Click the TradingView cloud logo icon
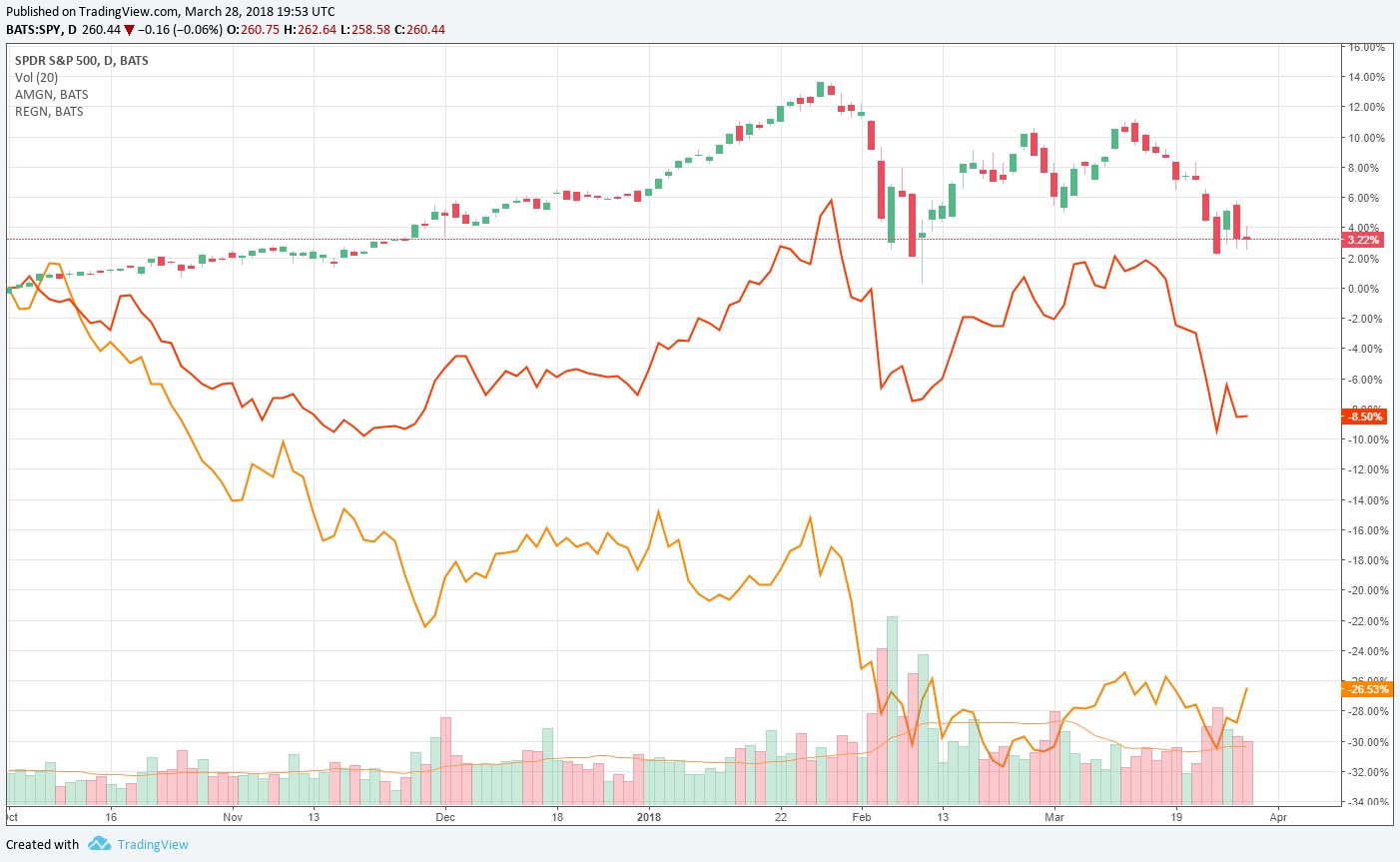The height and width of the screenshot is (862, 1400). click(x=99, y=844)
